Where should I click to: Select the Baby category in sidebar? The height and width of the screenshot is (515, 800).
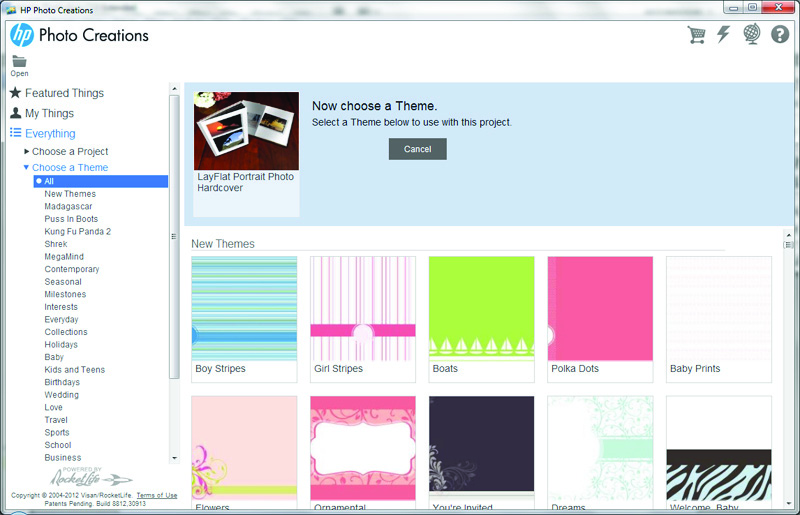(x=54, y=357)
